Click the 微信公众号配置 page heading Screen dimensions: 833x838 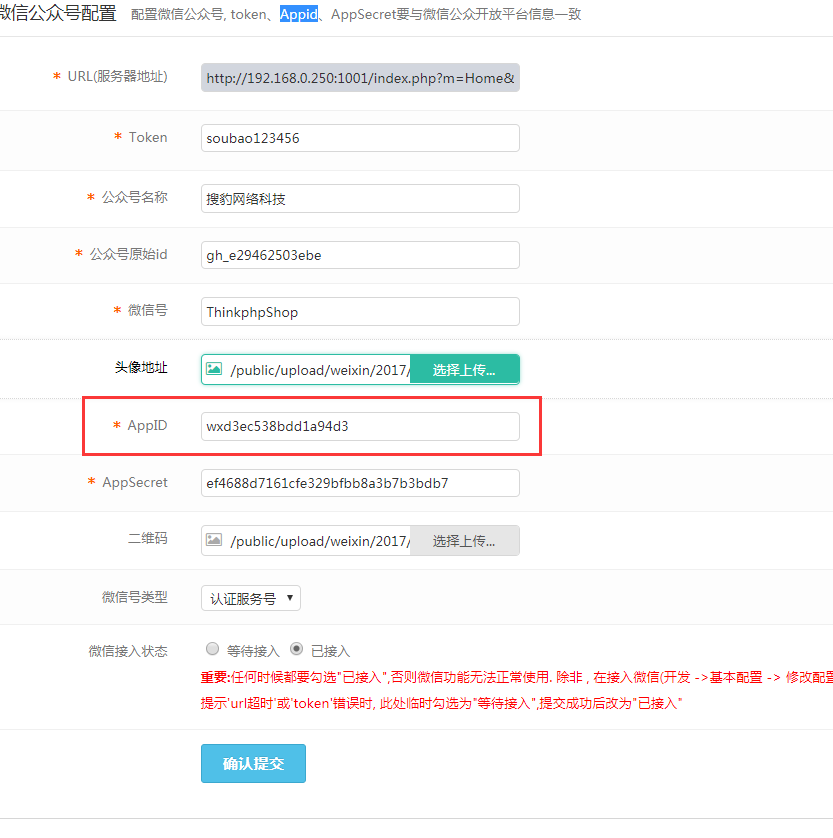pos(58,13)
